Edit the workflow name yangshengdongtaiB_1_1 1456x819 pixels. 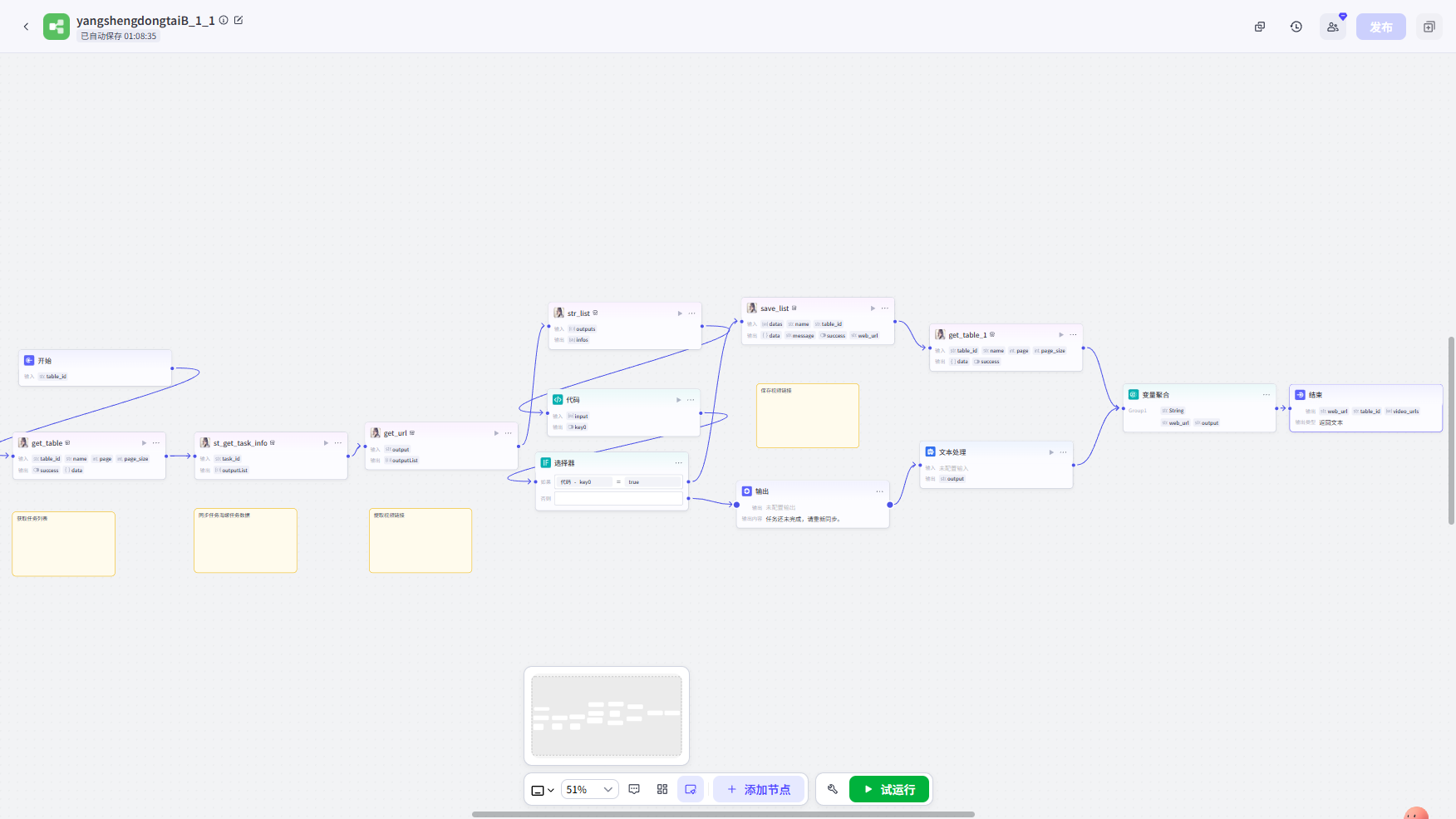click(239, 20)
